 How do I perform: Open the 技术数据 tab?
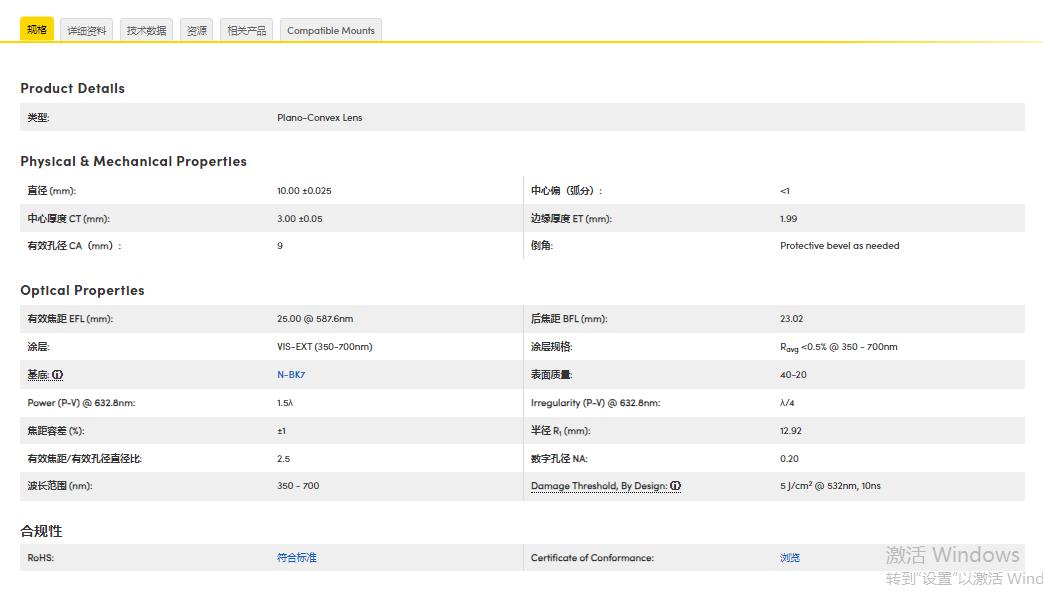pyautogui.click(x=147, y=31)
